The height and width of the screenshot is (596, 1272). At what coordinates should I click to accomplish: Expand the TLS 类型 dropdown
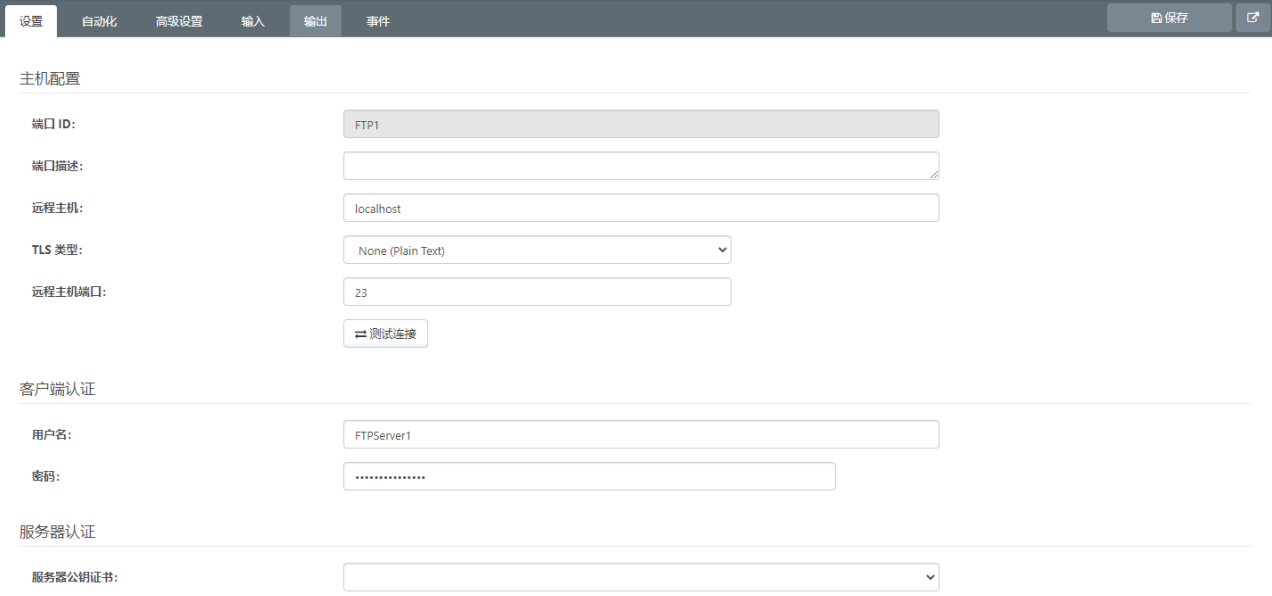pyautogui.click(x=537, y=250)
